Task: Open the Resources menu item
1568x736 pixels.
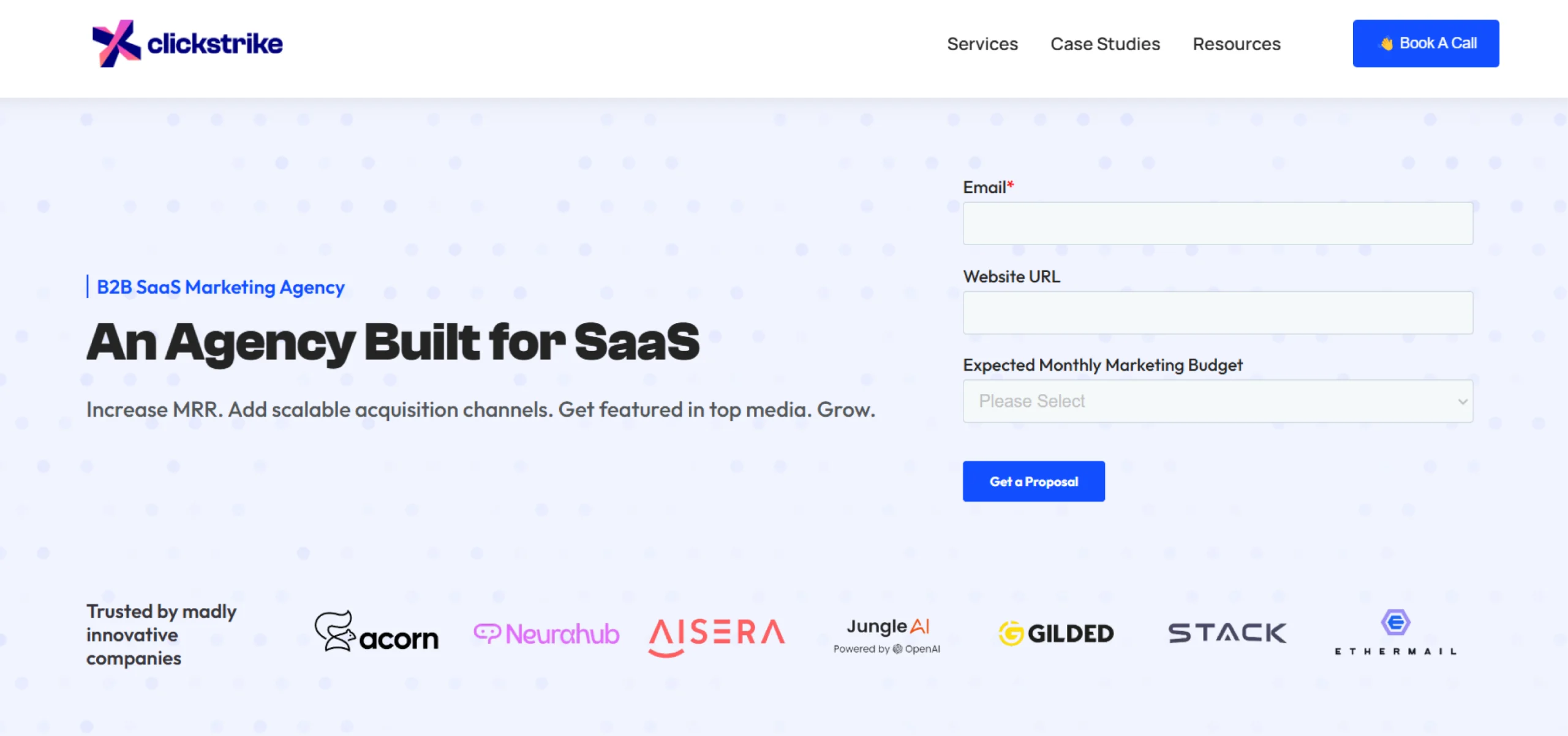Action: point(1237,44)
